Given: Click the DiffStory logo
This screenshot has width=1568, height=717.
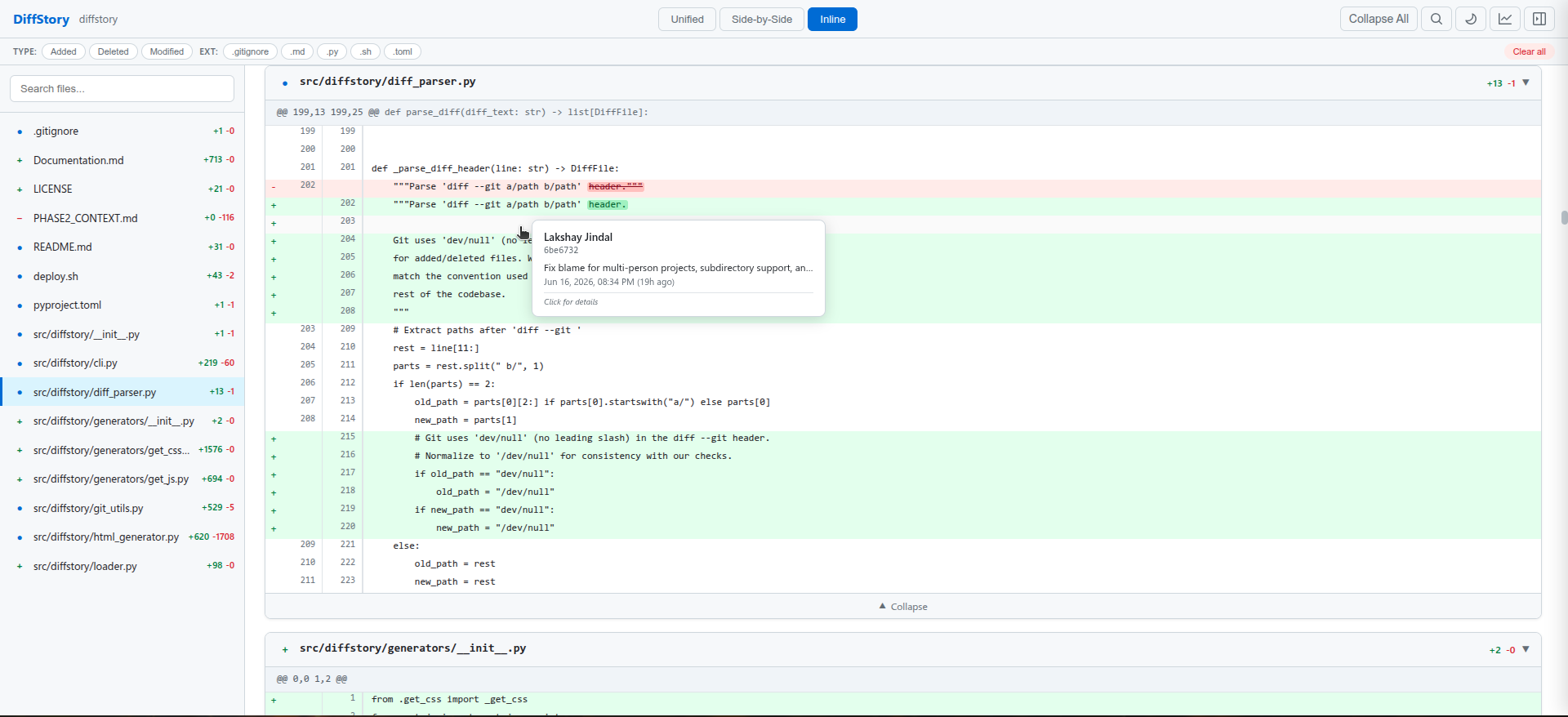Looking at the screenshot, I should [41, 19].
